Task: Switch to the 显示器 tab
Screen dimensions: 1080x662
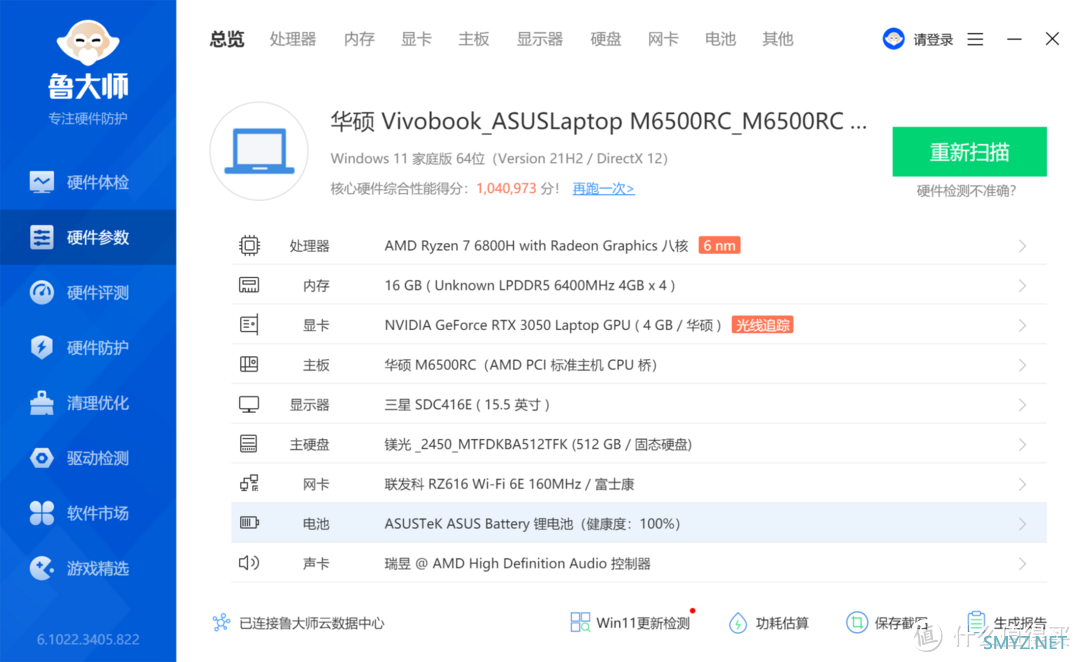Action: click(540, 39)
